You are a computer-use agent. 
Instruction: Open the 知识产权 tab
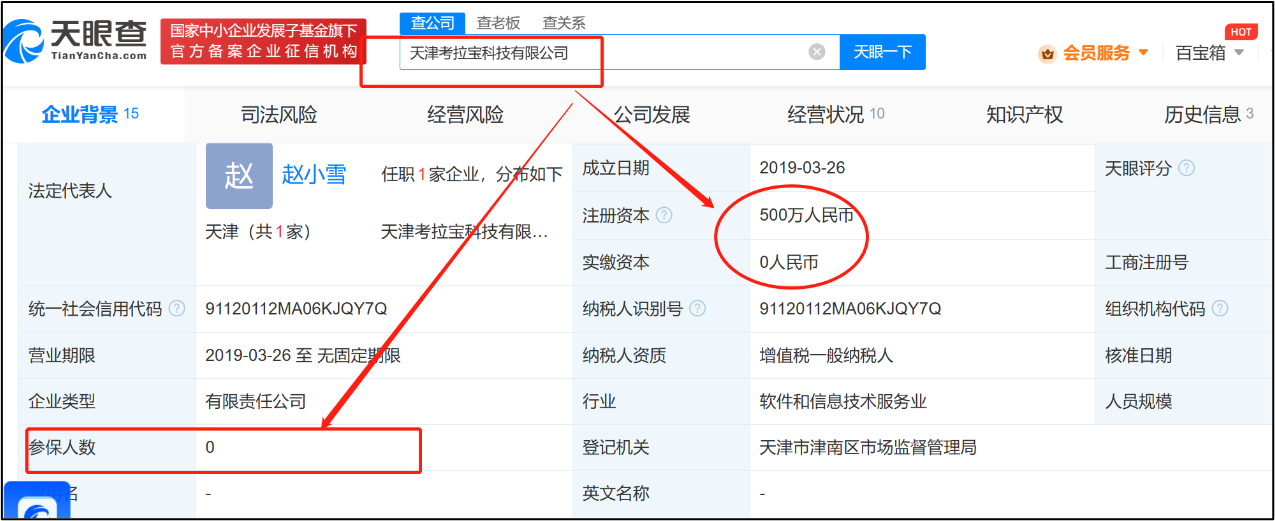coord(1024,115)
